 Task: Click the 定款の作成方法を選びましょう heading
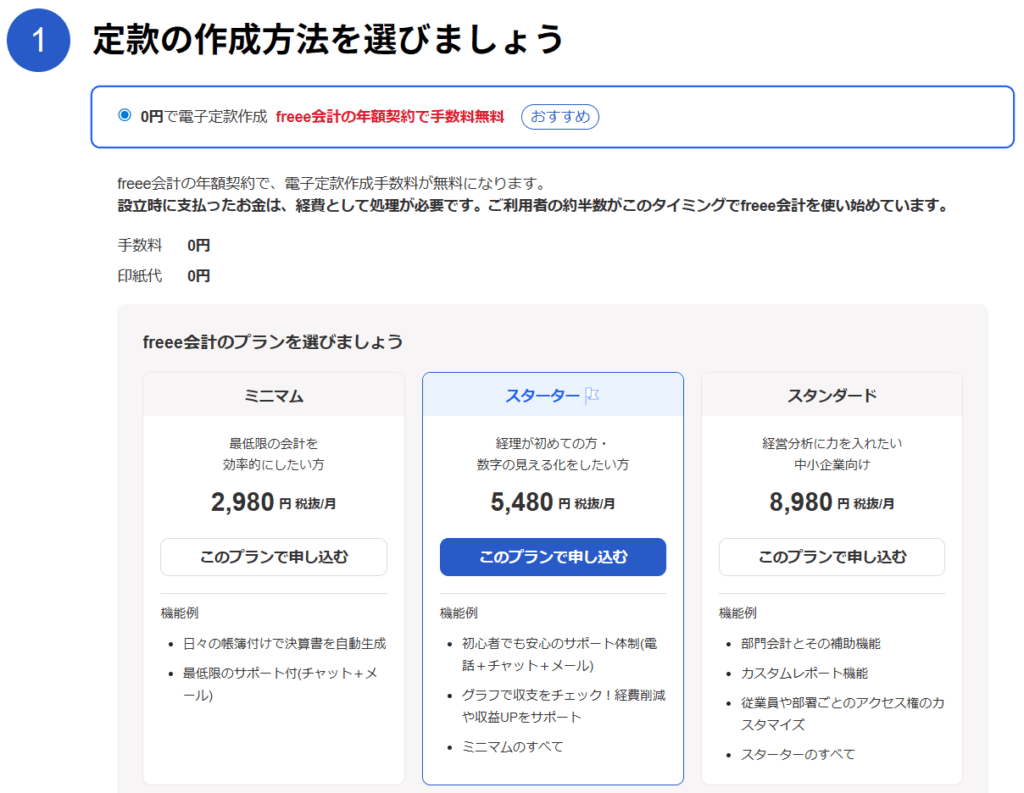pos(328,40)
